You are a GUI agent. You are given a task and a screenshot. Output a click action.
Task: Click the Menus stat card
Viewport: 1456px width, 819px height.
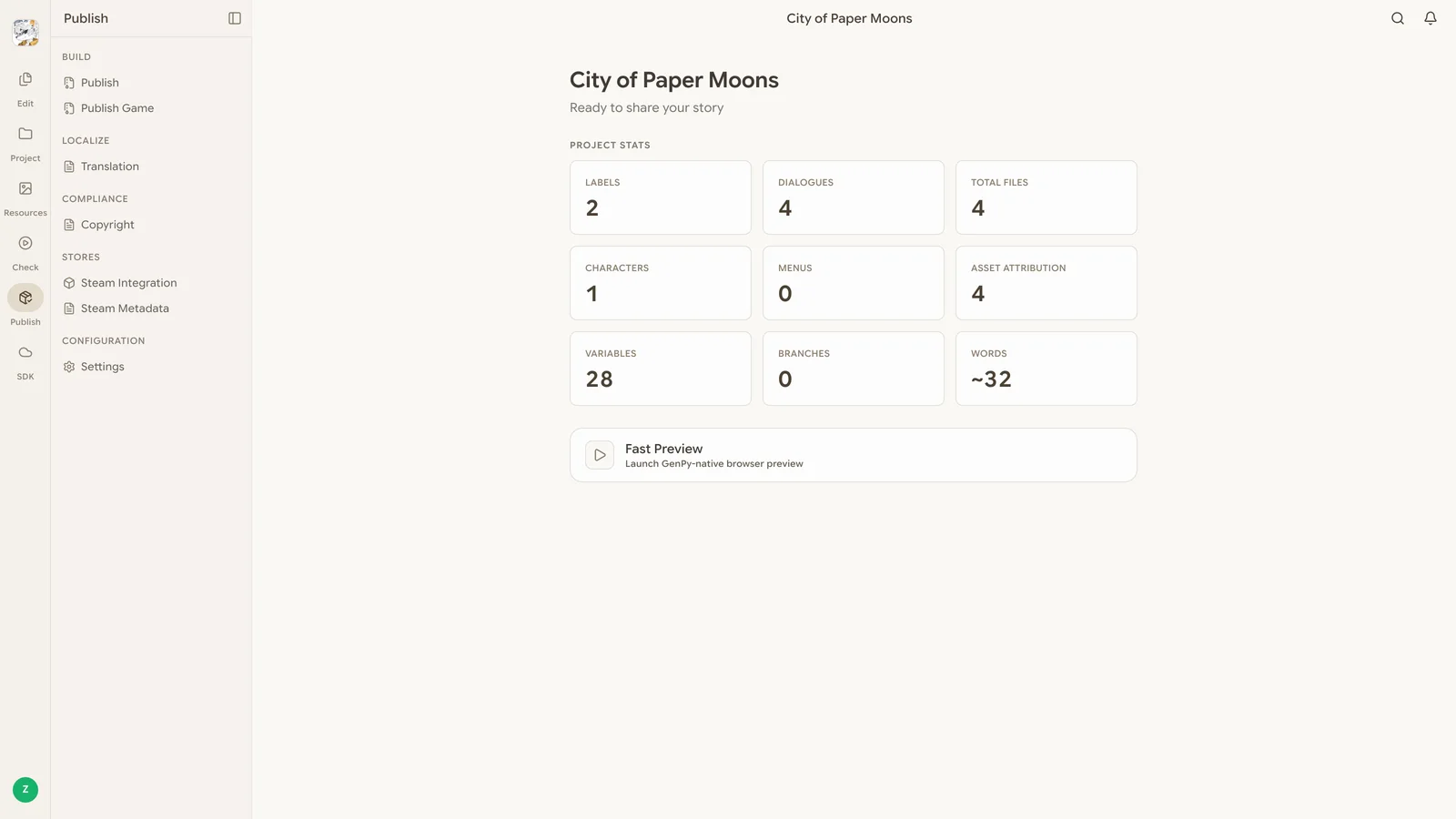point(854,283)
